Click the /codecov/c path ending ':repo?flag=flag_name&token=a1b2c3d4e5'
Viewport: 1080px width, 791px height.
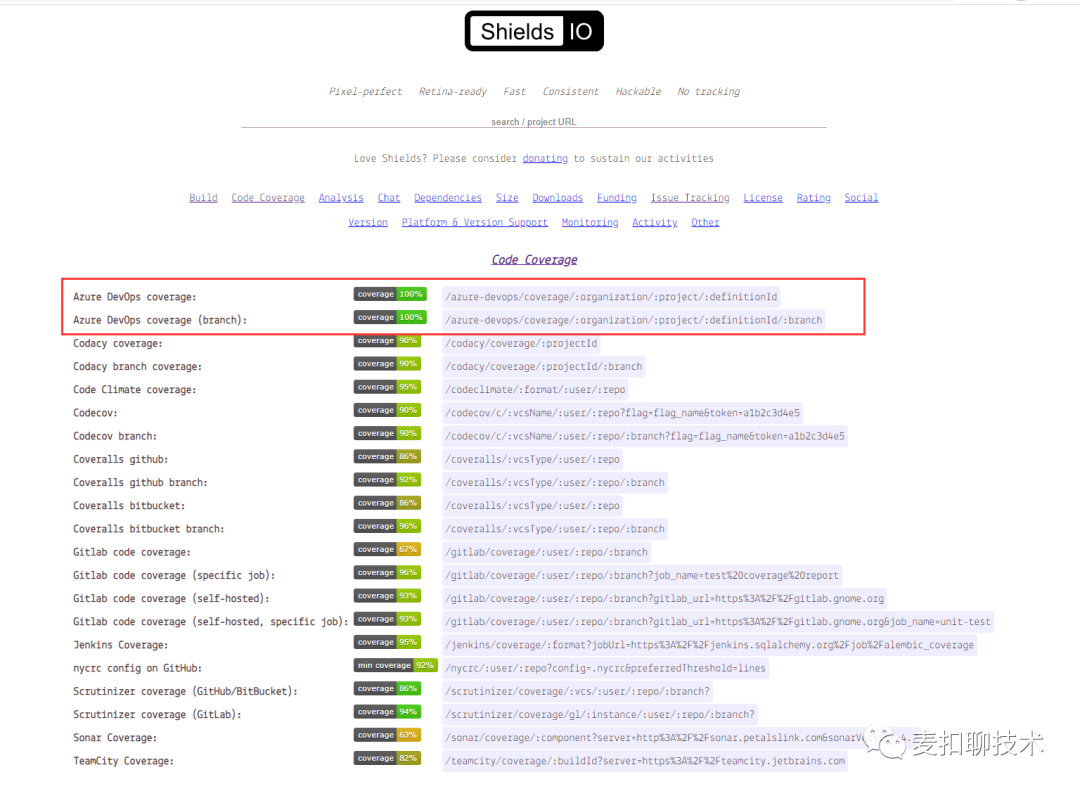(623, 413)
